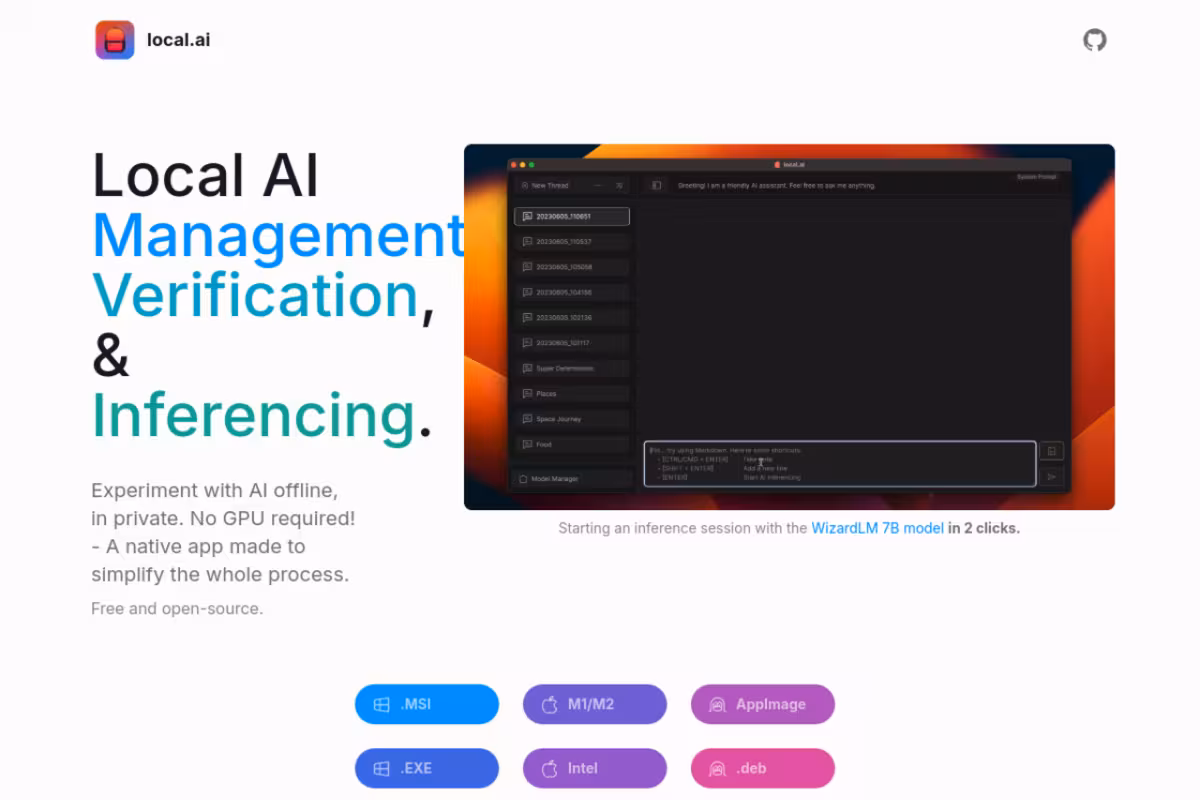Download the Linux .deb package
Viewport: 1200px width, 800px height.
(x=763, y=768)
